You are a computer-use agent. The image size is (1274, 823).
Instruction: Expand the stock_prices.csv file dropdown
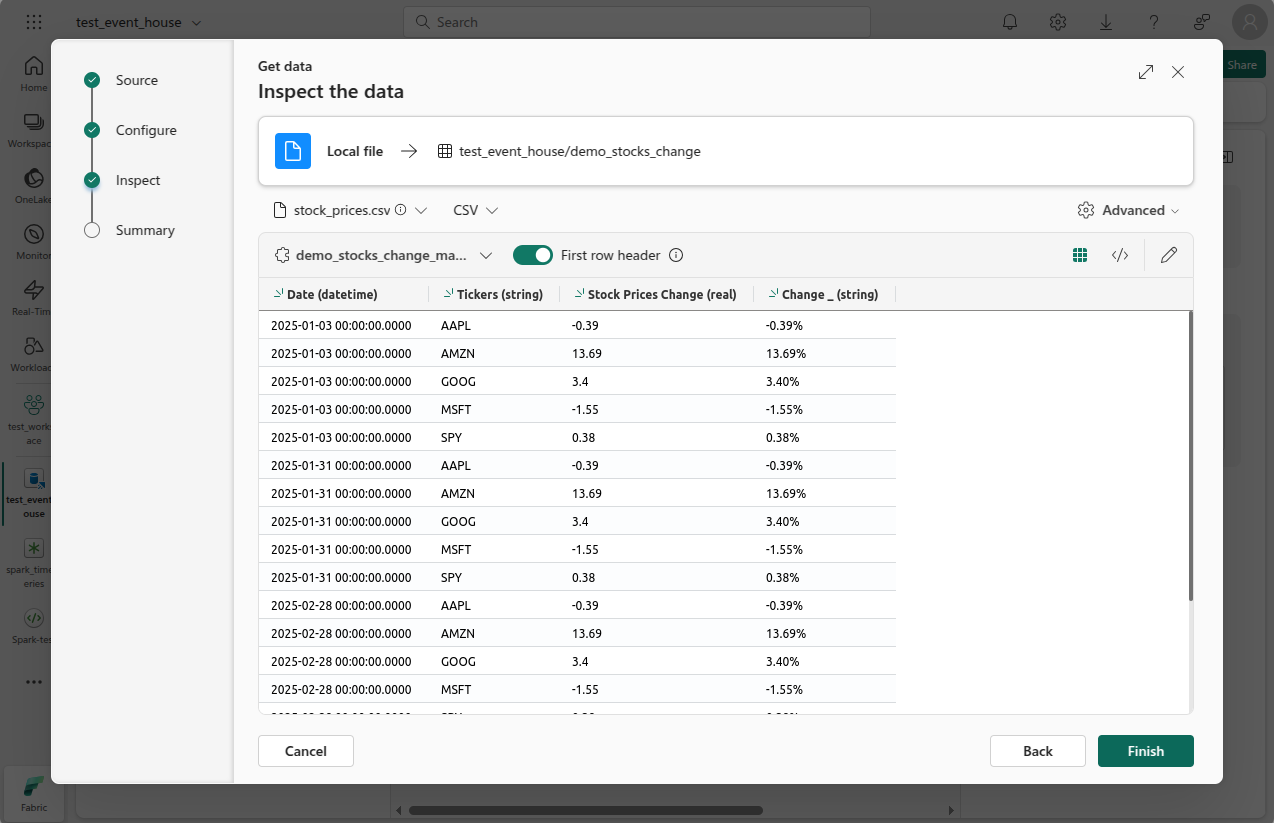tap(421, 210)
